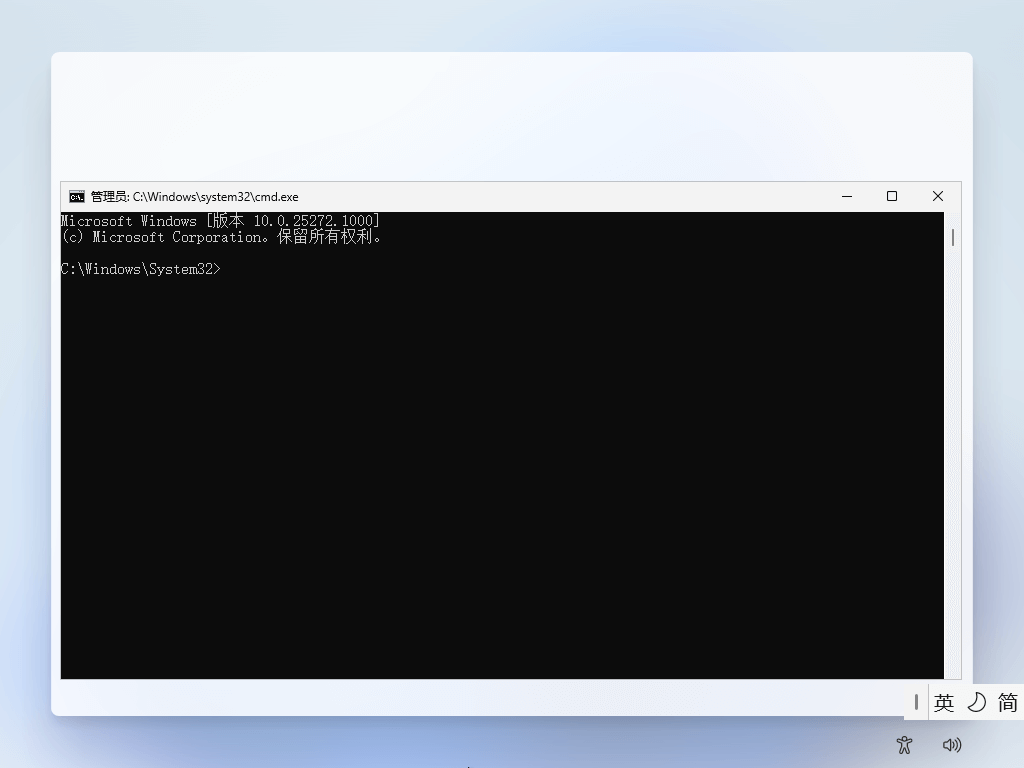
Task: Close the cmd.exe window
Action: (x=938, y=197)
